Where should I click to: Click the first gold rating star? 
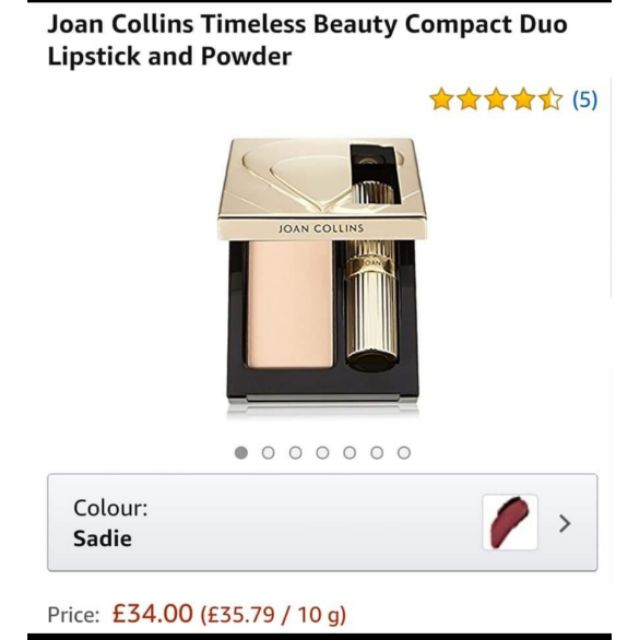[x=441, y=100]
